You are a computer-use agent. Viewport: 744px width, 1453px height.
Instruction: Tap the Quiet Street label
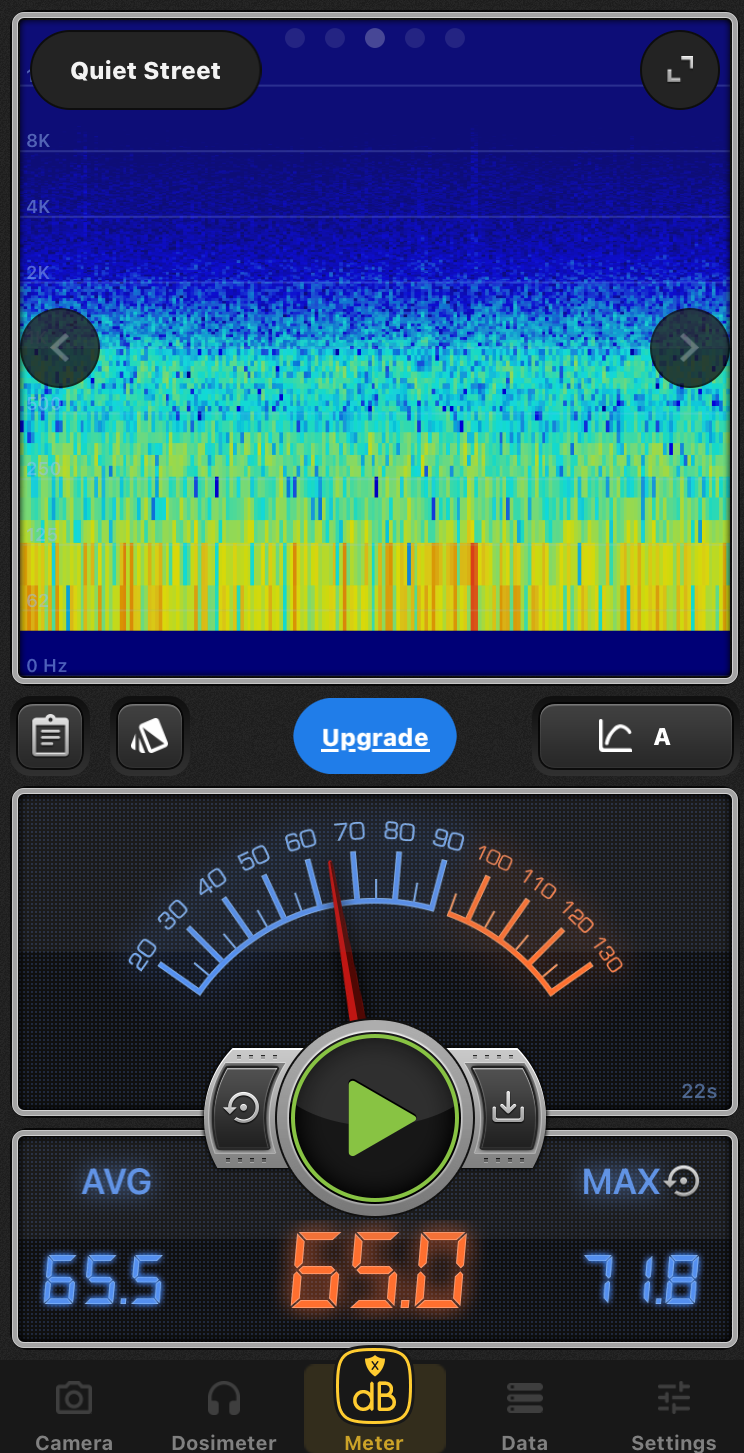[x=146, y=71]
